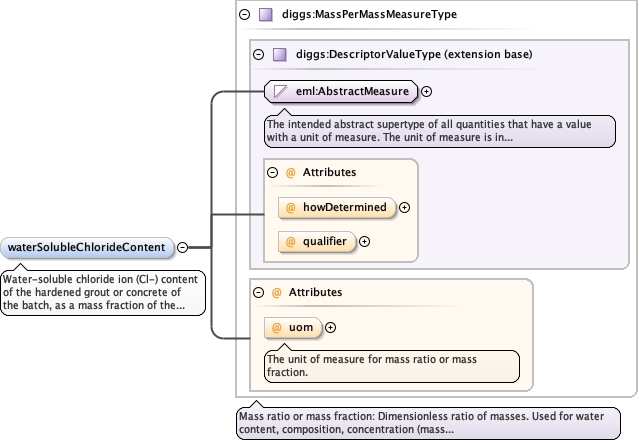639x443 pixels.
Task: Collapse the Attributes group containing uom
Action: (x=258, y=293)
